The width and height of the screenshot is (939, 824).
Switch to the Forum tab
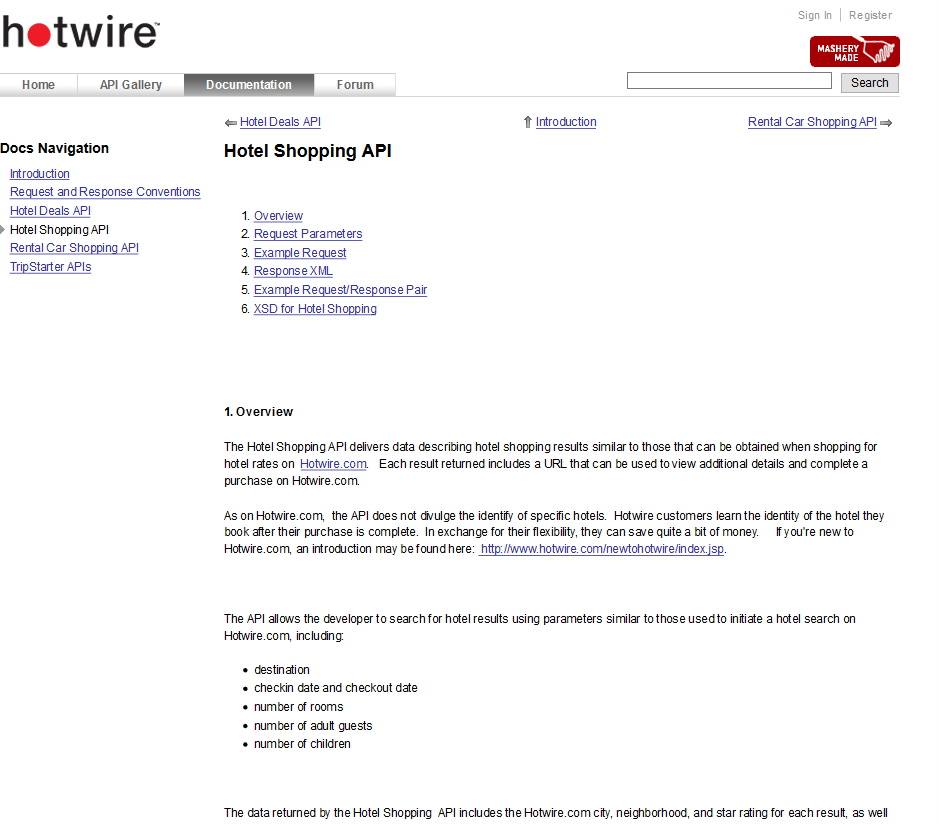(355, 85)
